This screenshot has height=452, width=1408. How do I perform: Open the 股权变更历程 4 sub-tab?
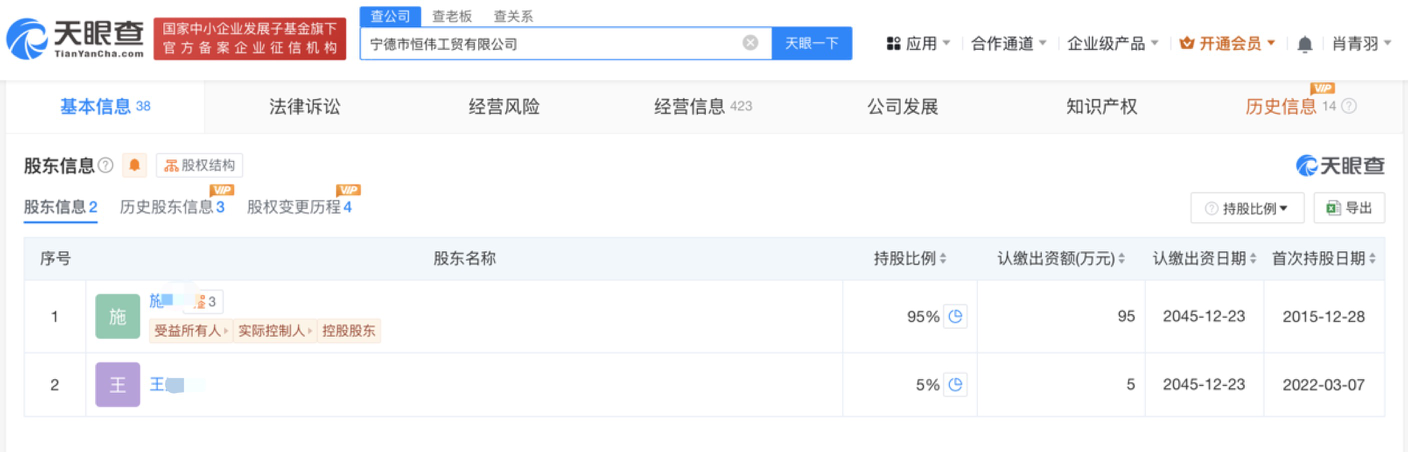299,207
